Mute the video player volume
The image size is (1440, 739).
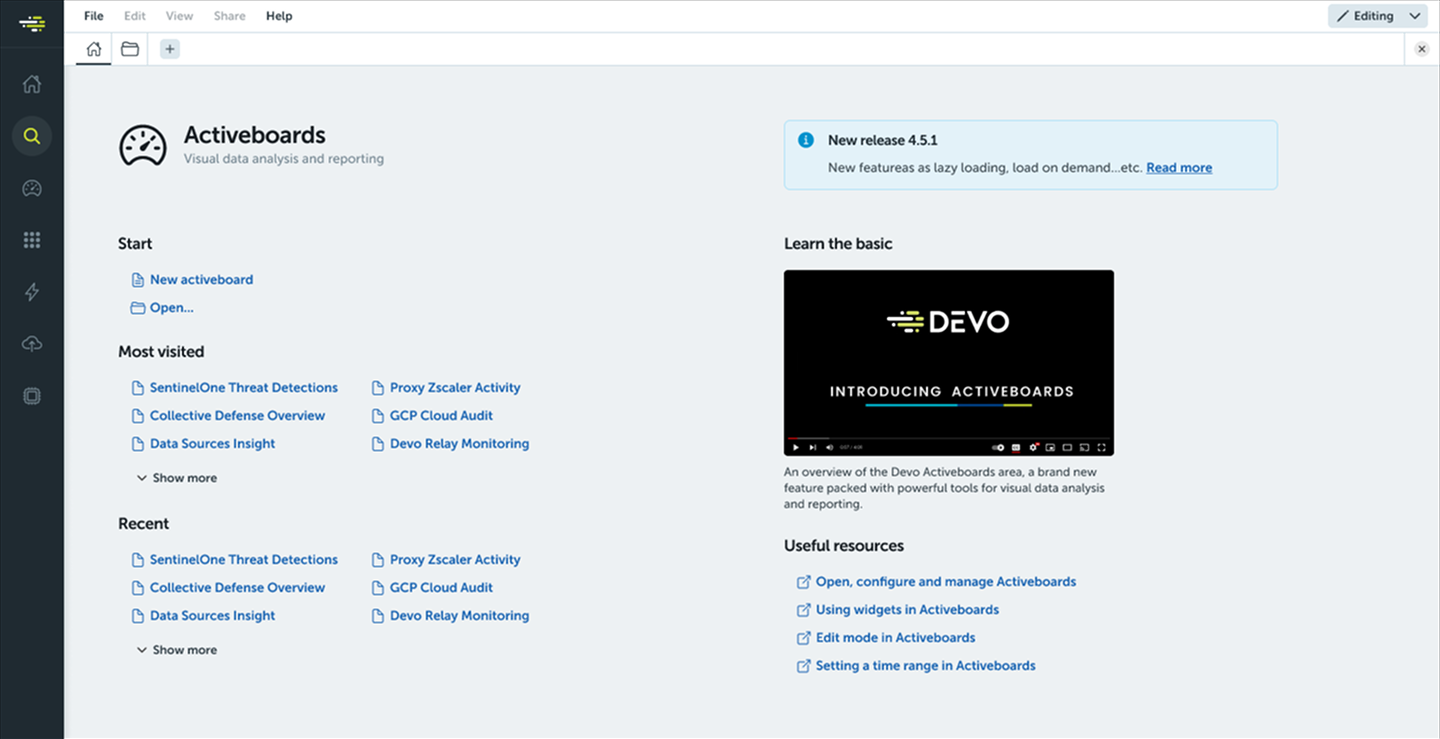point(831,448)
